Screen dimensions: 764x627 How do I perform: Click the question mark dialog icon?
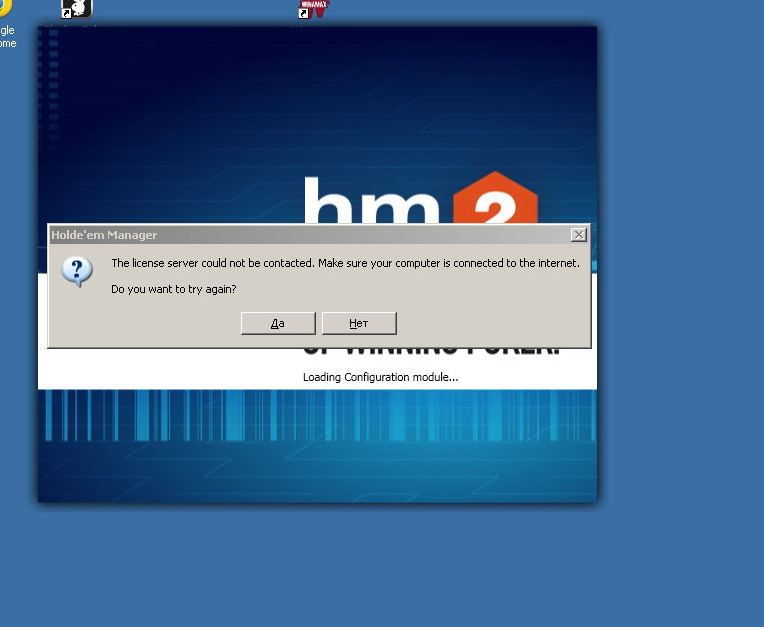pos(77,271)
